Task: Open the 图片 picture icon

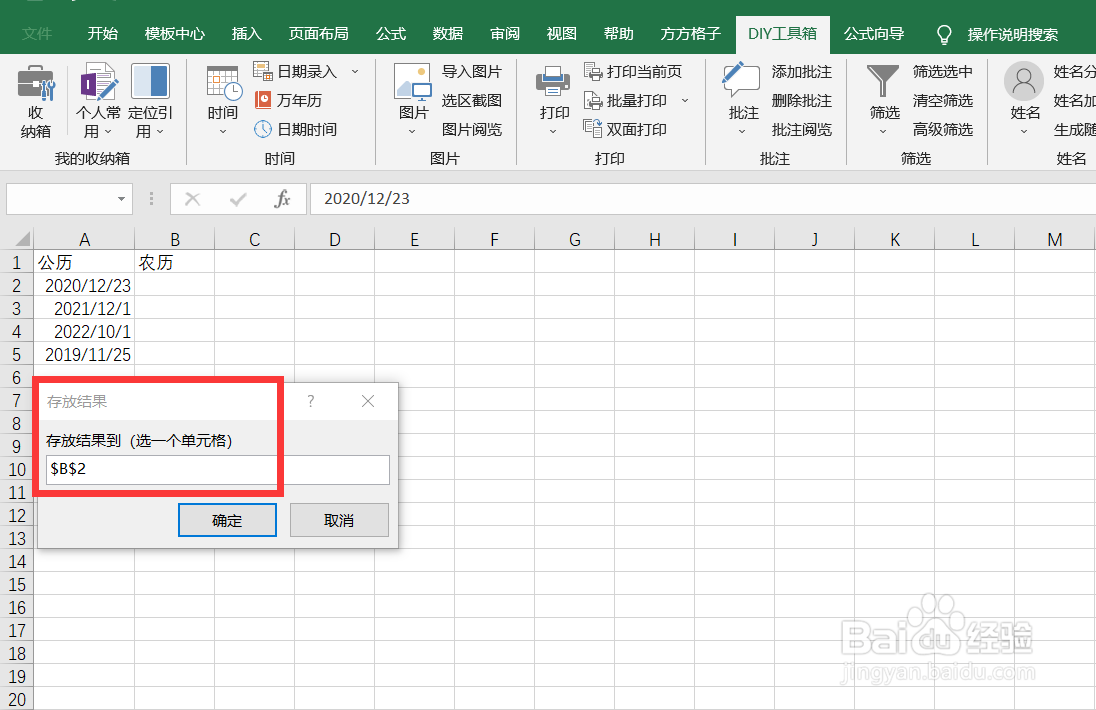Action: (x=412, y=82)
